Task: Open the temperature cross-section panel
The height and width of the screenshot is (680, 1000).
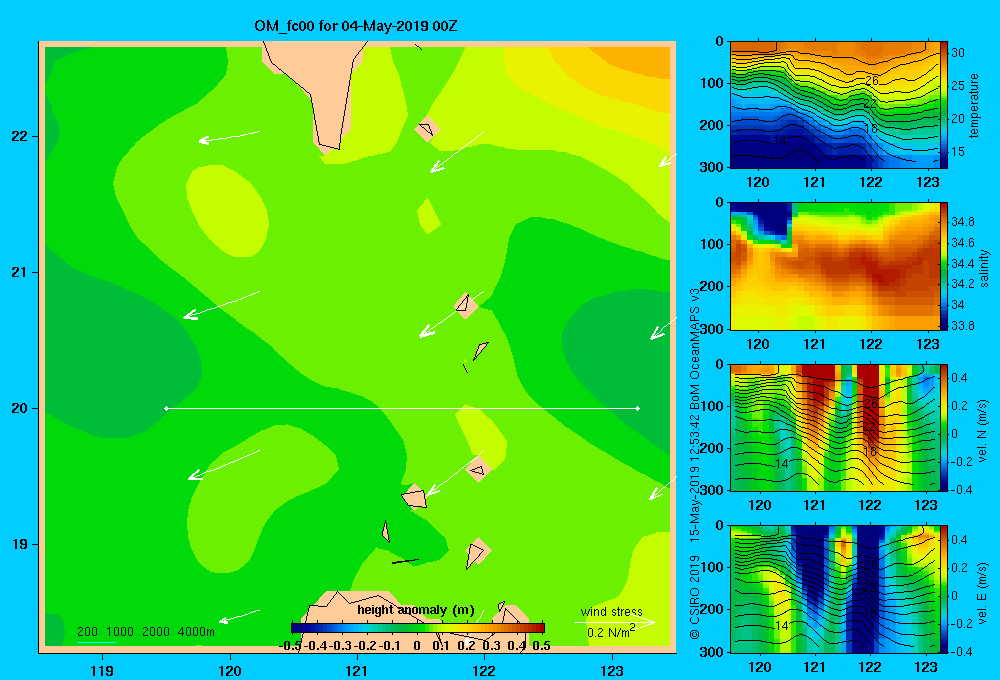Action: 835,105
